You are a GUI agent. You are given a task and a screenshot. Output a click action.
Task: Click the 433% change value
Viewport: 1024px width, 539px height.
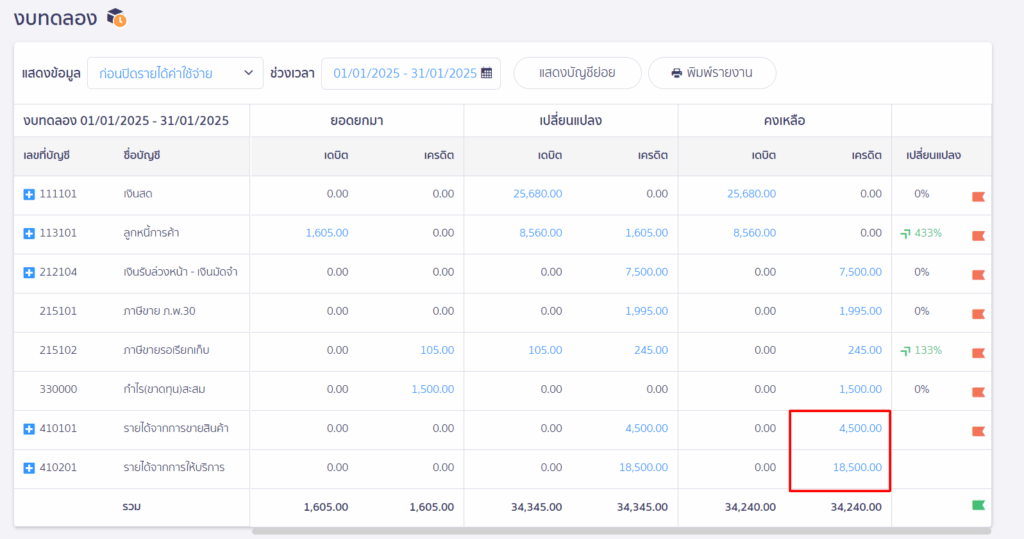(x=928, y=233)
